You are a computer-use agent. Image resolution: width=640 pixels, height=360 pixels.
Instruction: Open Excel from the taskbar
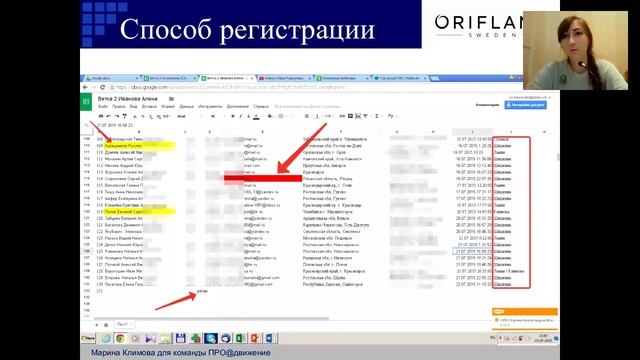pos(240,338)
